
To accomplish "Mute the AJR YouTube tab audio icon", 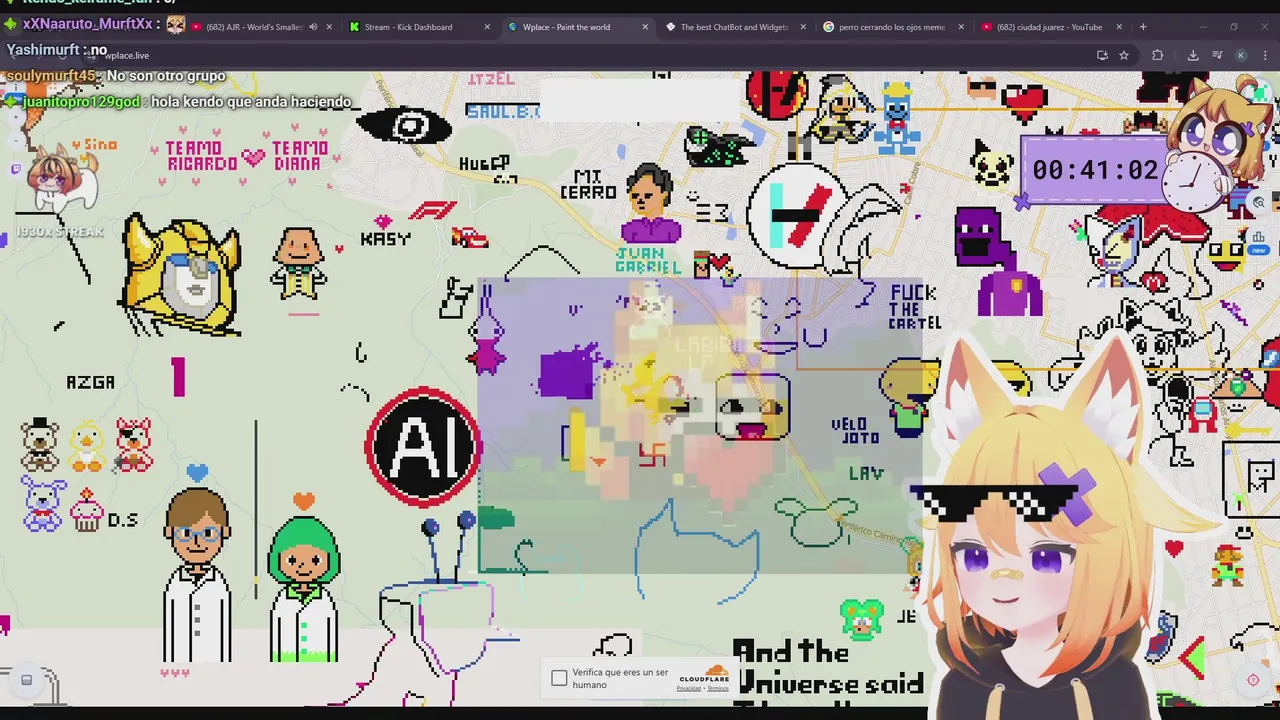I will pos(313,27).
